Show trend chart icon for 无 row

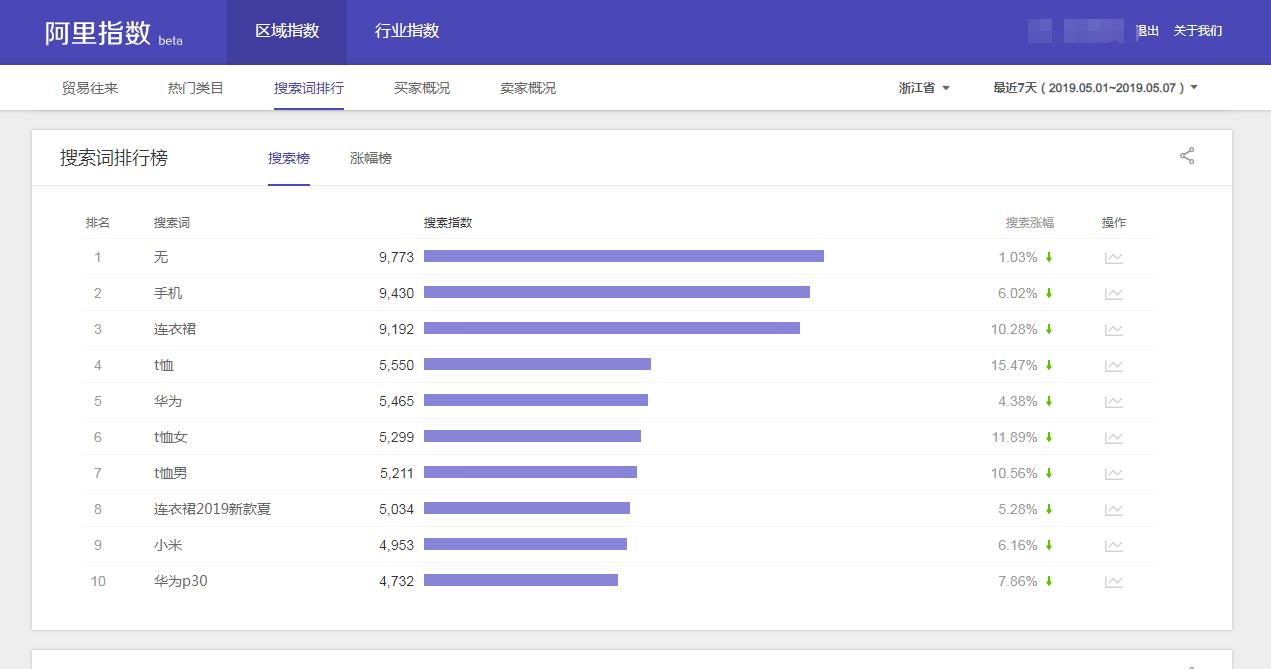coord(1113,258)
